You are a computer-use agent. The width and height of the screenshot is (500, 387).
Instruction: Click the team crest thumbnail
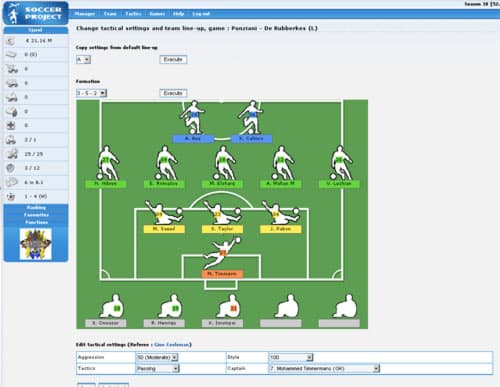coord(36,244)
